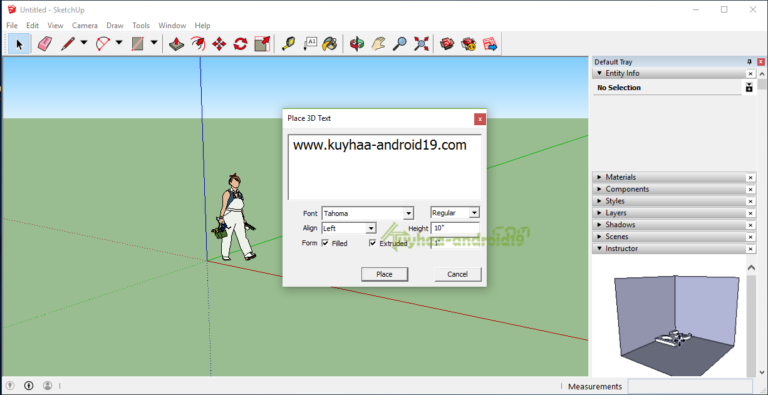Open the Tools menu

point(141,25)
